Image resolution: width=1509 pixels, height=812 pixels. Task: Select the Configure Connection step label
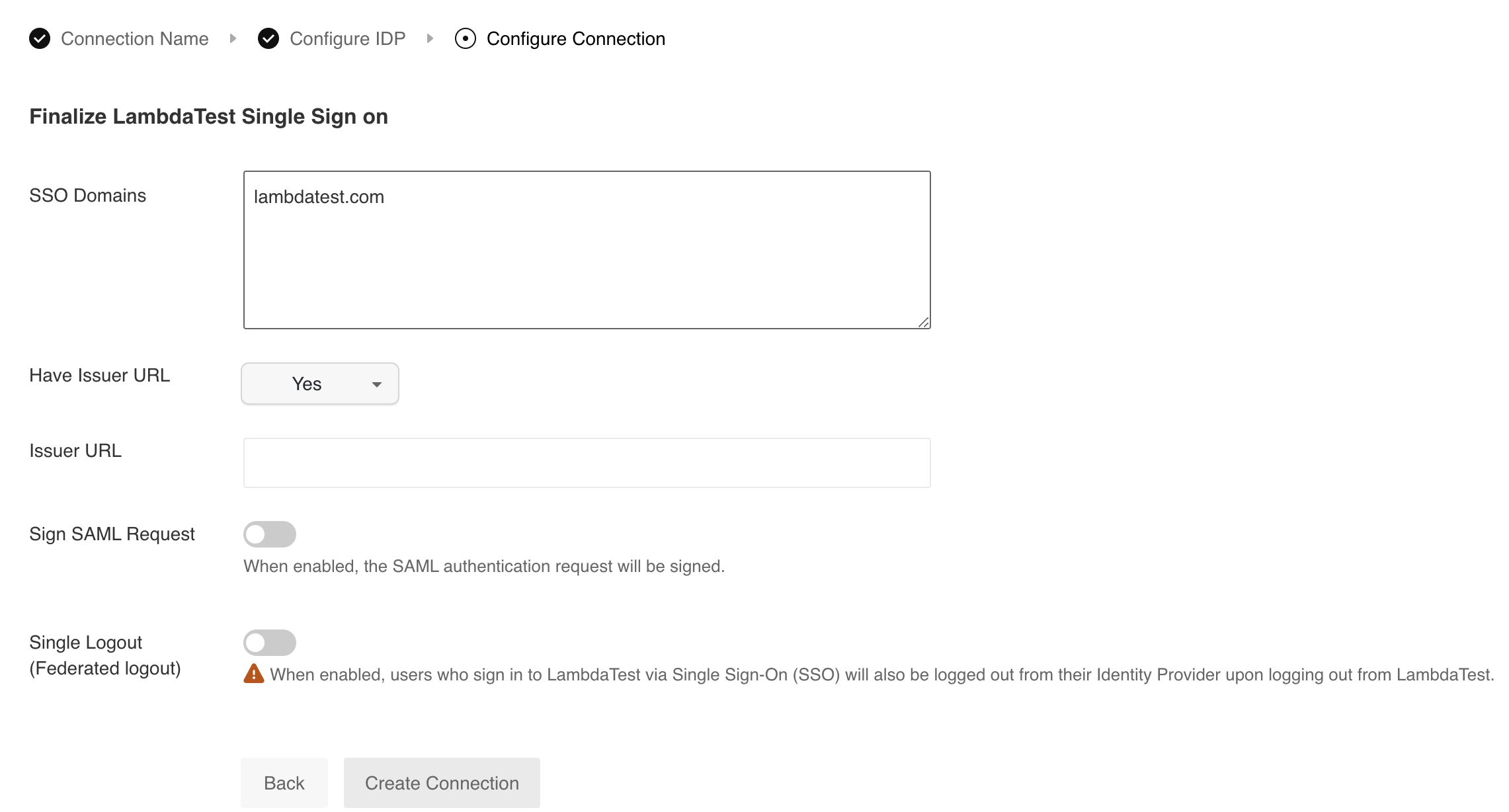tap(575, 39)
